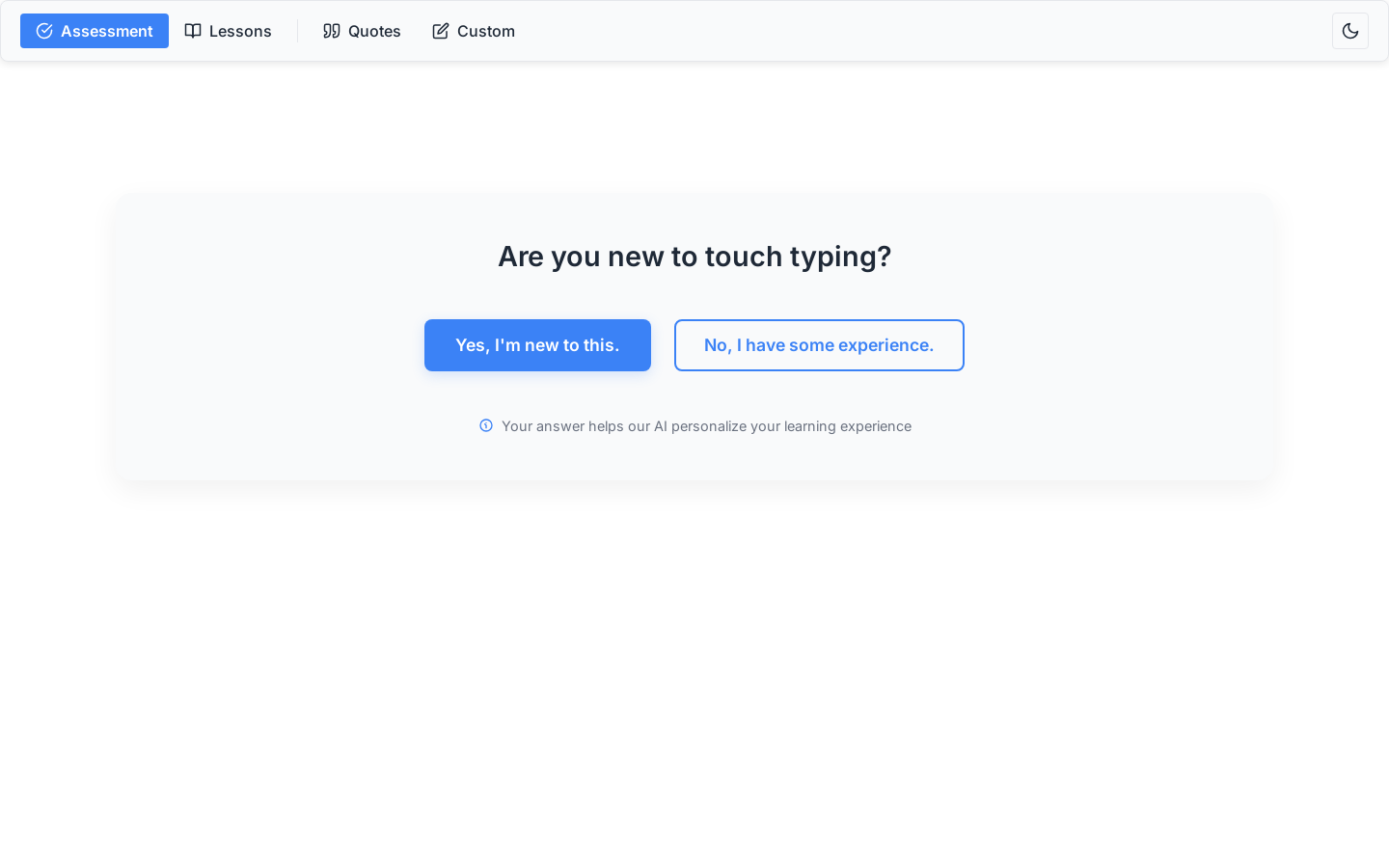Click the info icon beside the helper text
This screenshot has width=1389, height=868.
[x=486, y=425]
